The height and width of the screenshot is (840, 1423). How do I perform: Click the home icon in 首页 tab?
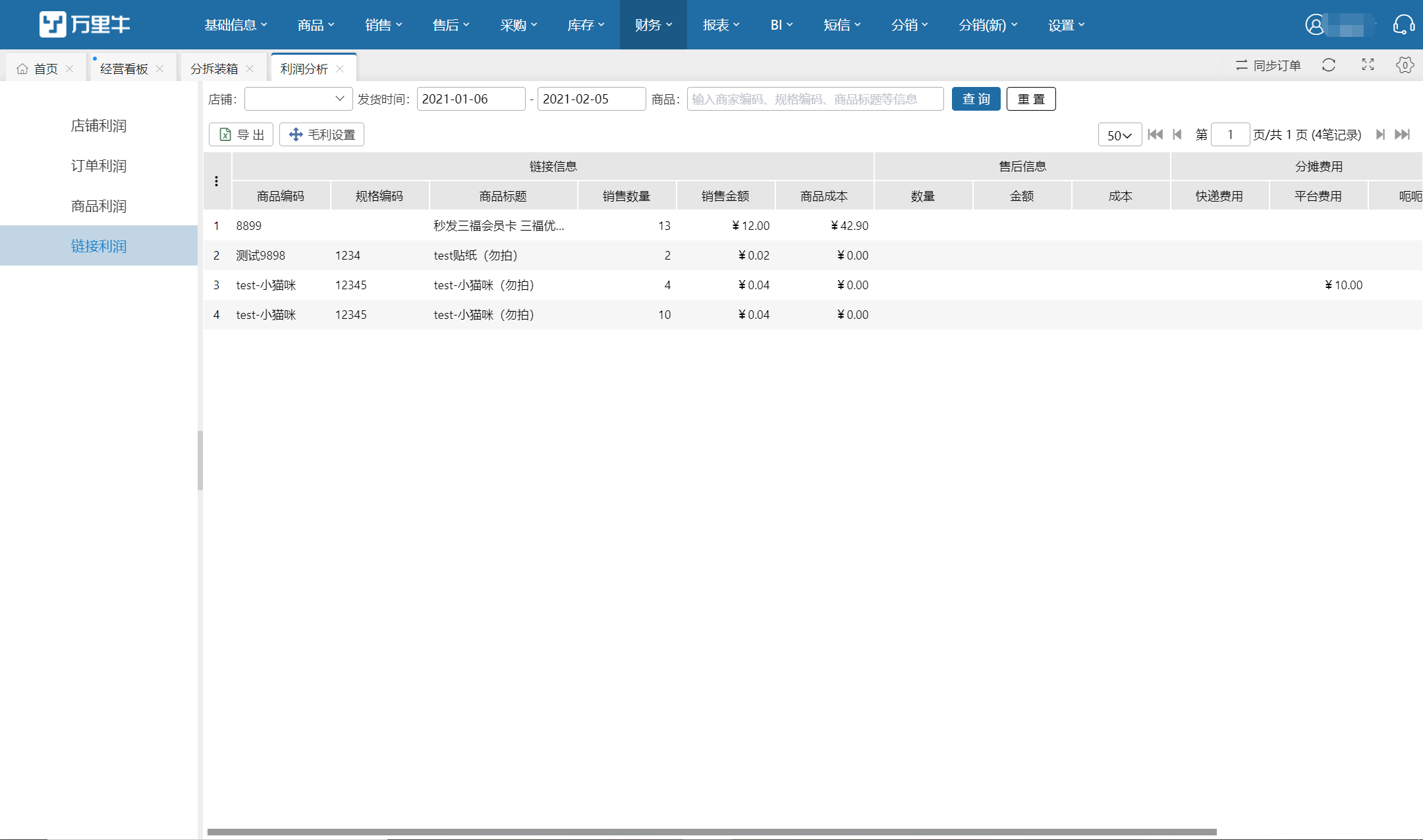(22, 69)
